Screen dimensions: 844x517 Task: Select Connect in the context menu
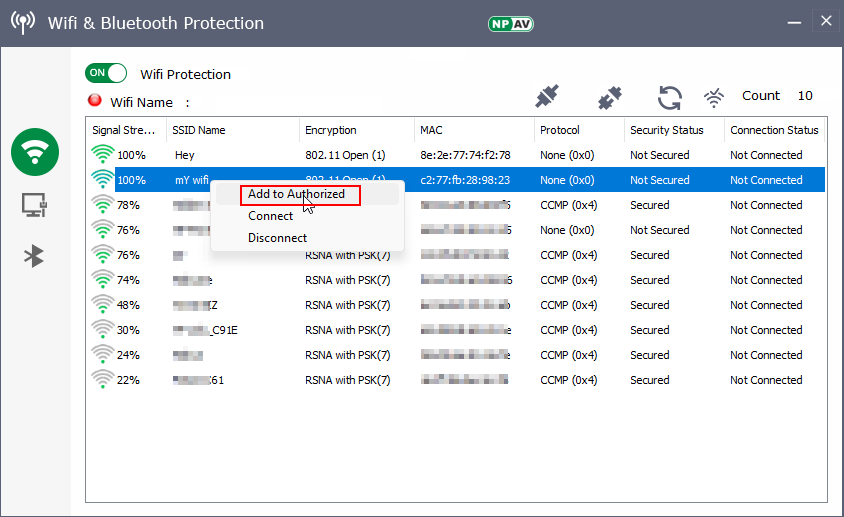coord(271,216)
